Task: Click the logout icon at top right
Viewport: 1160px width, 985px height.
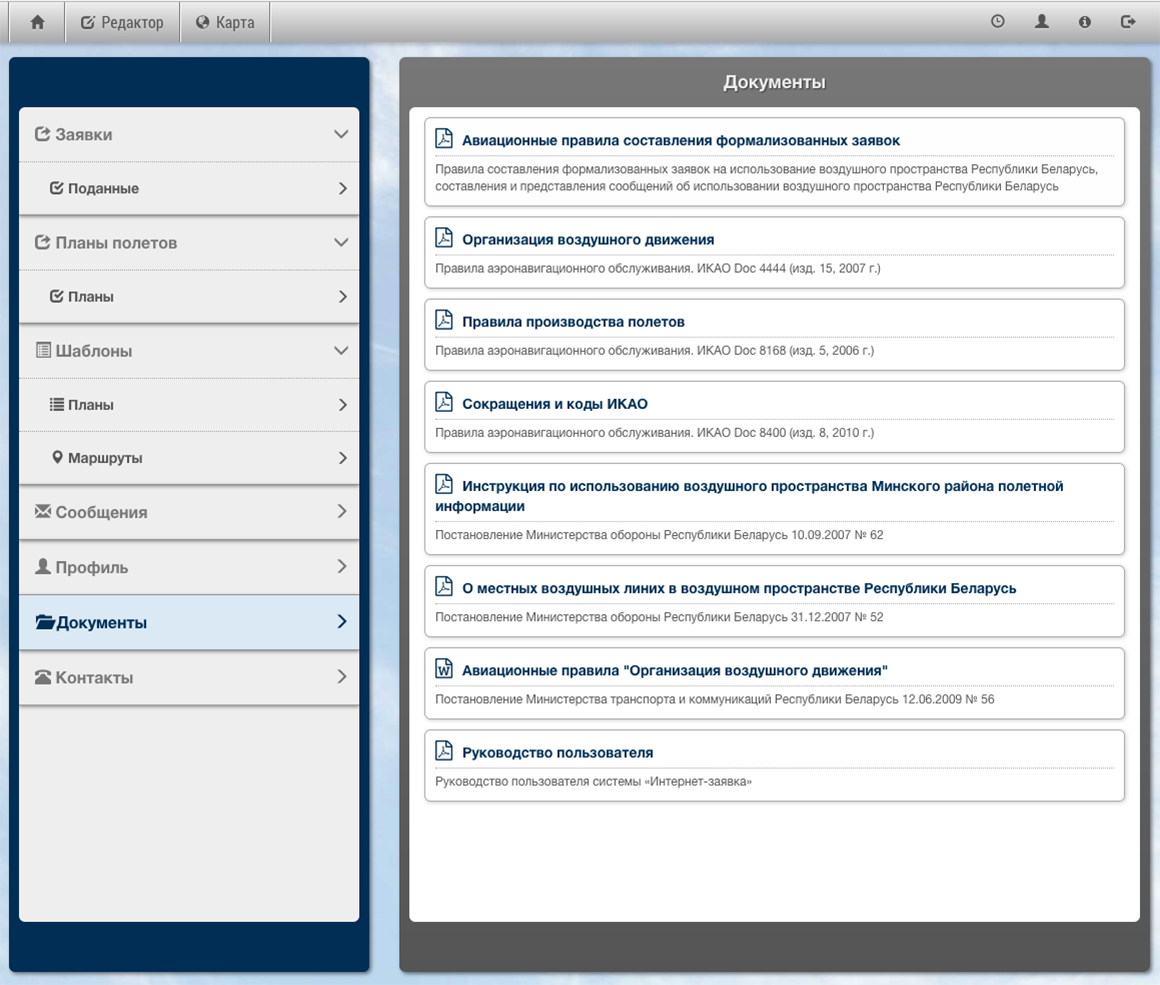Action: click(x=1128, y=22)
